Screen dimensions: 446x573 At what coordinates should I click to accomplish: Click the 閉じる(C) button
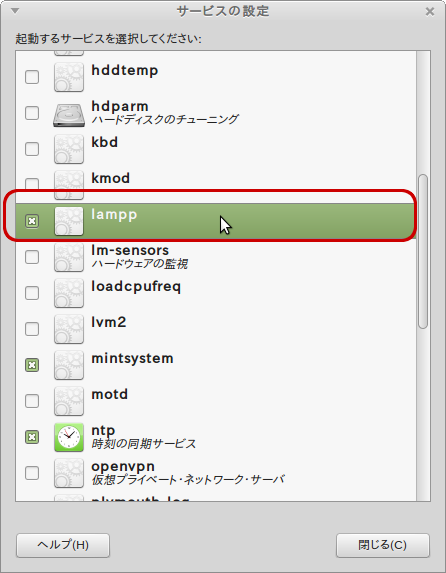[382, 545]
